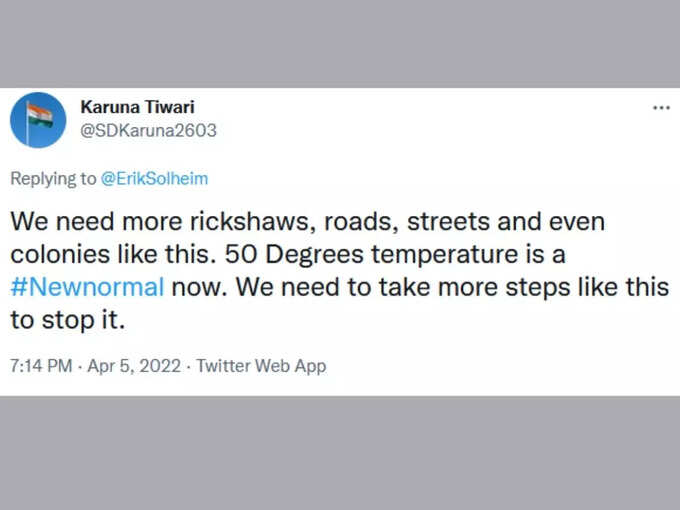Click the #Newnormal hashtag

tap(87, 287)
